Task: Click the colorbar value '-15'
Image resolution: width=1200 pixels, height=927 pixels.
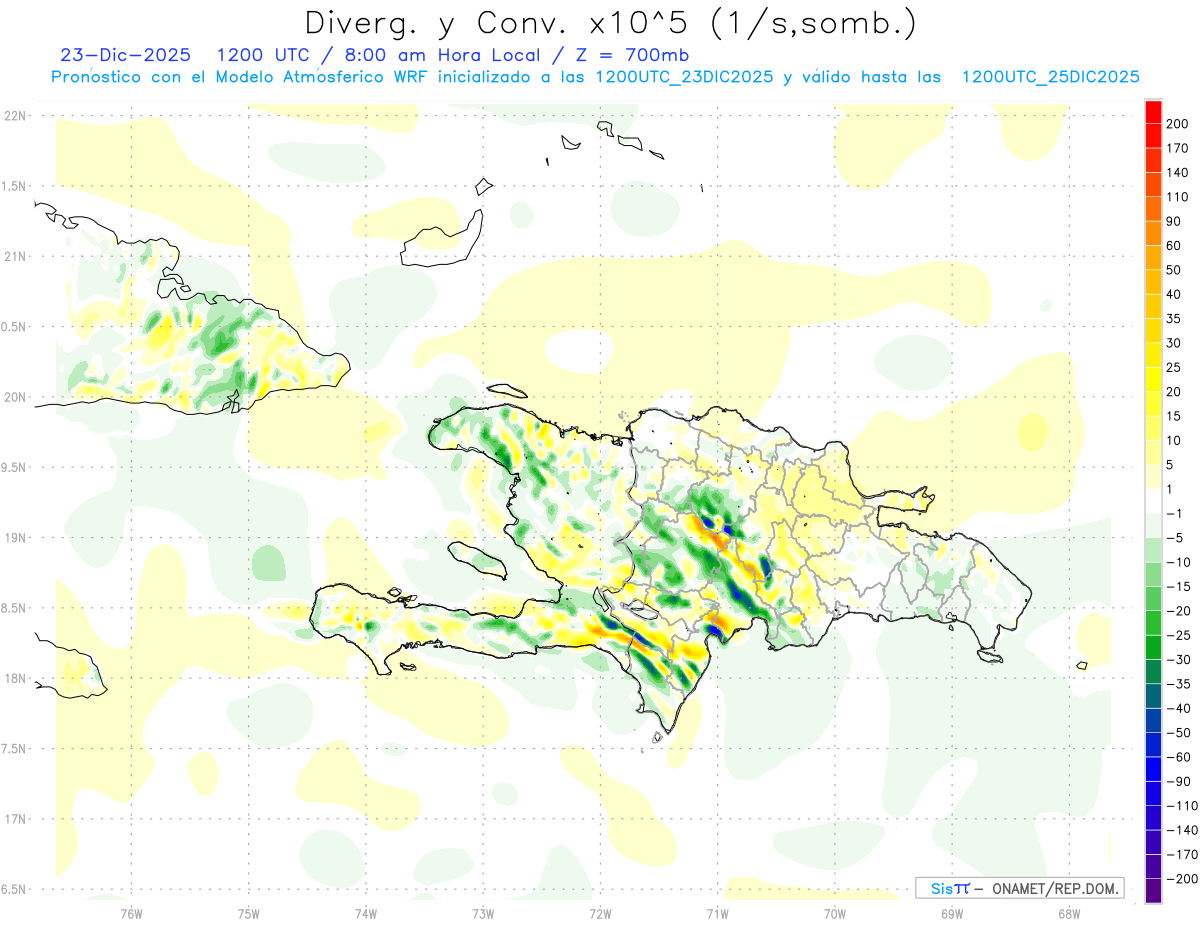Action: [1177, 587]
